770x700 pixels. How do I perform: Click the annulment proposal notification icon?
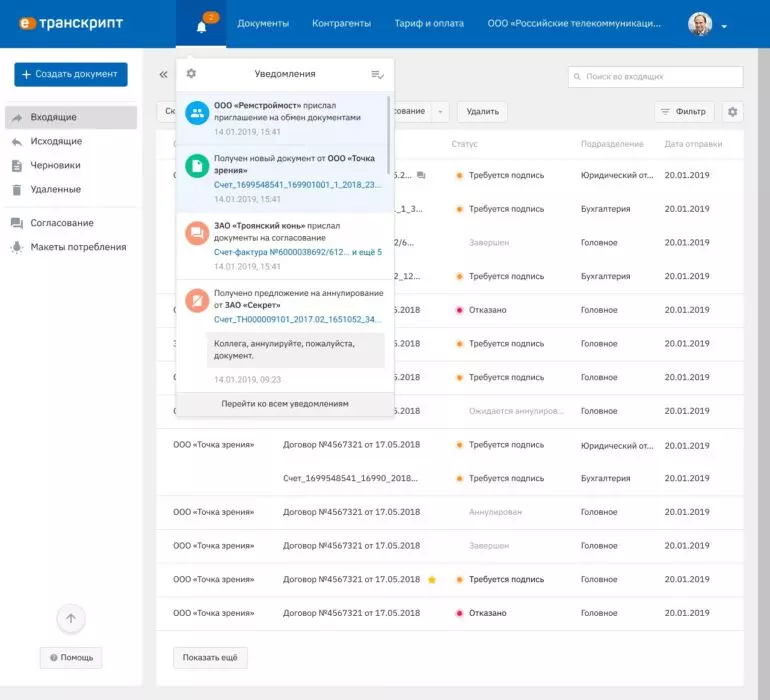coord(197,301)
